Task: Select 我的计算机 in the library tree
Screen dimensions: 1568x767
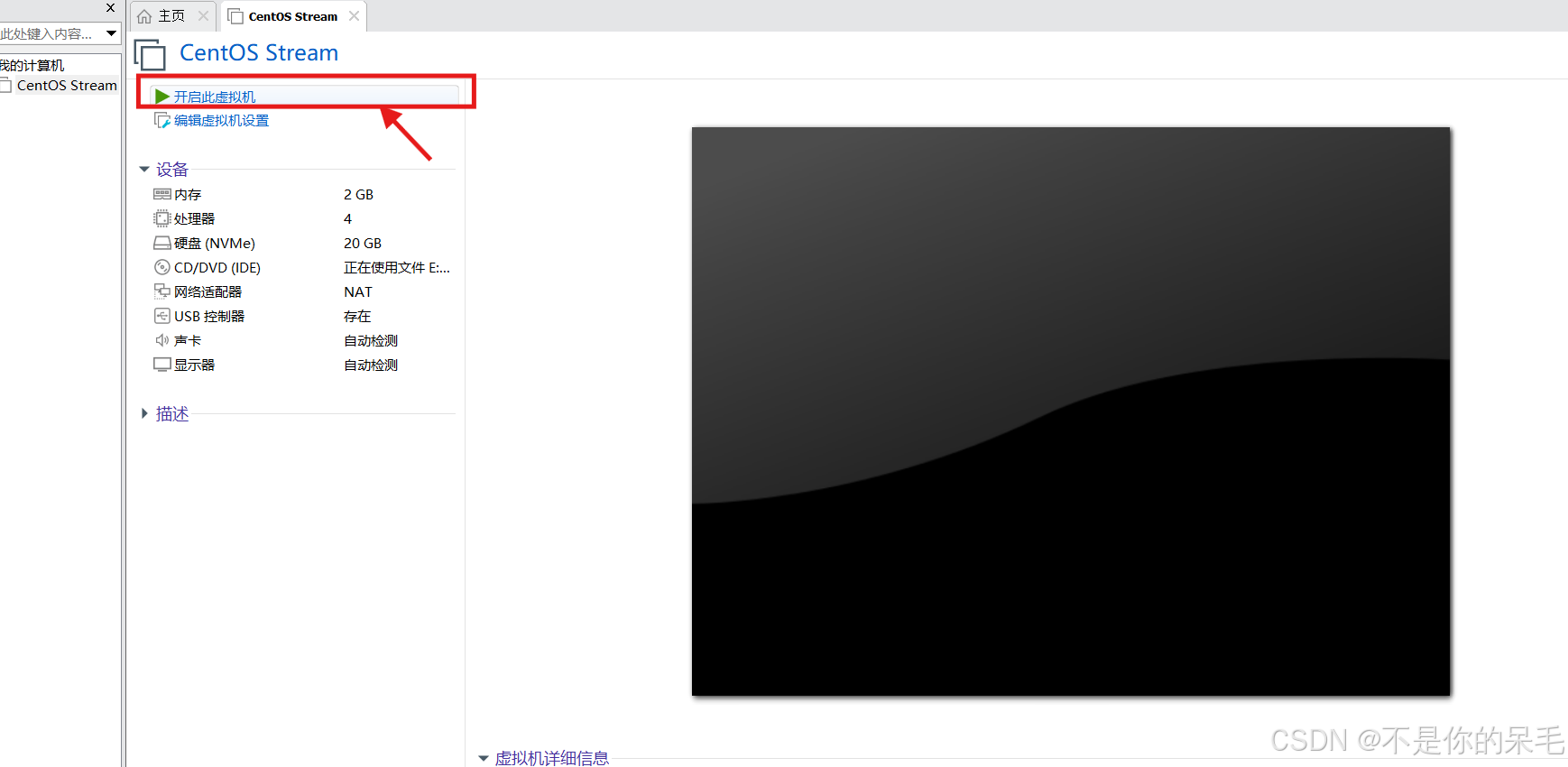Action: coord(32,65)
